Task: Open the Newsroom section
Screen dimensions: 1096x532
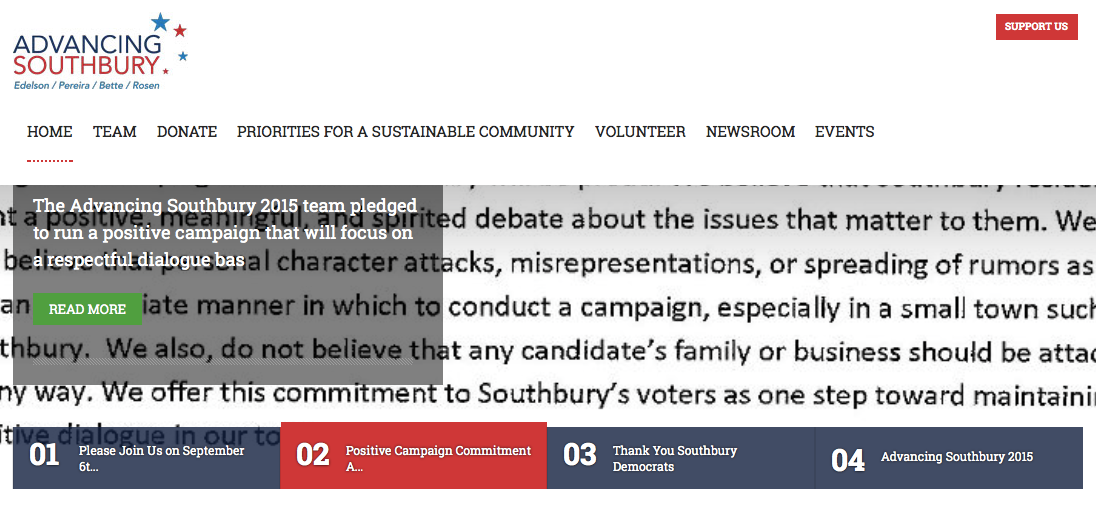Action: click(750, 132)
